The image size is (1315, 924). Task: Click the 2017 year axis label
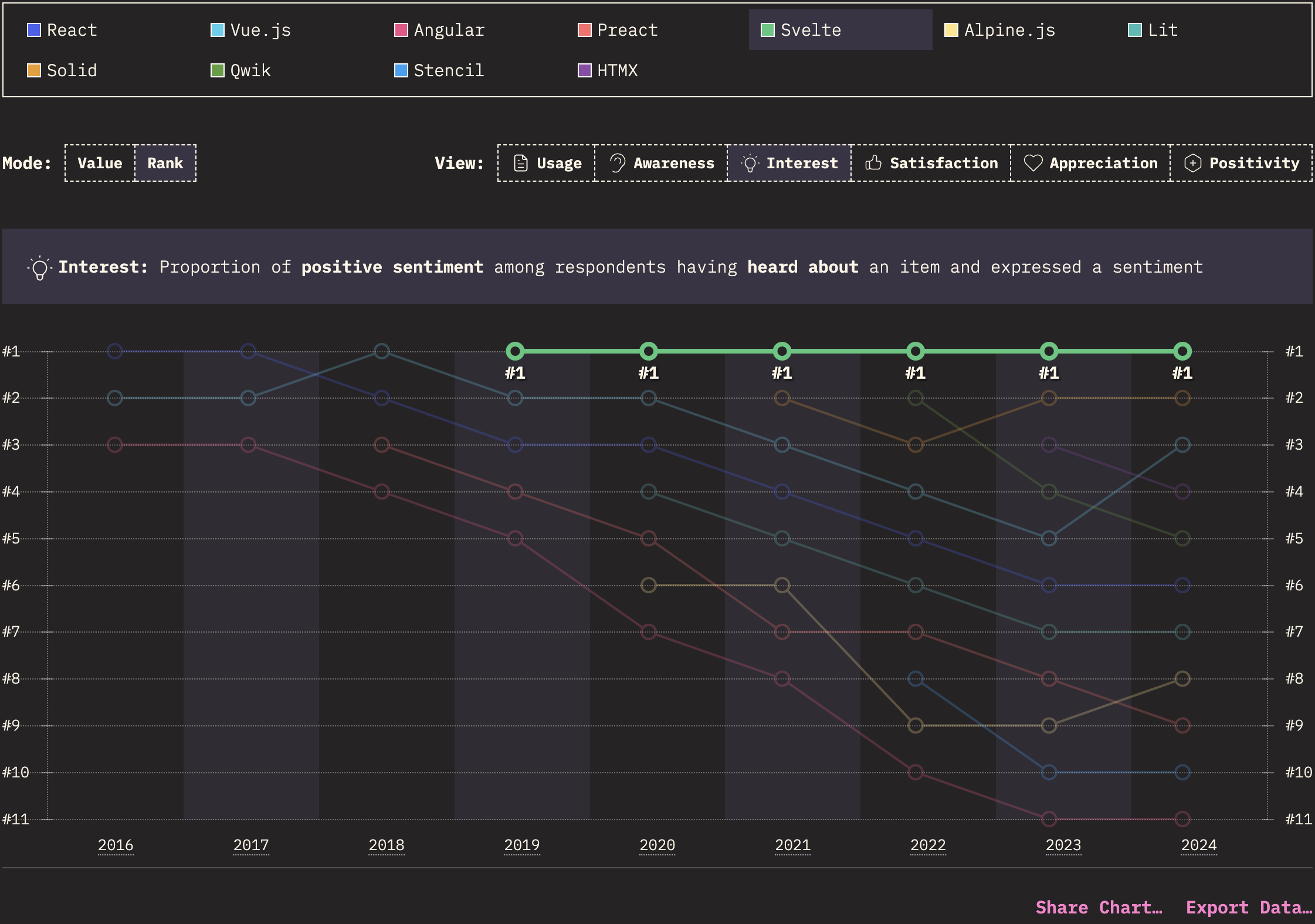pos(251,845)
